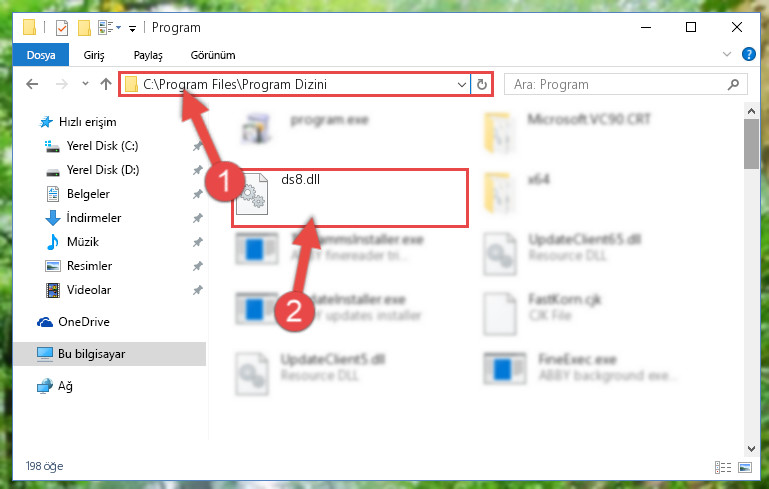
Task: Click the ds8.dll file icon
Action: pyautogui.click(x=252, y=194)
